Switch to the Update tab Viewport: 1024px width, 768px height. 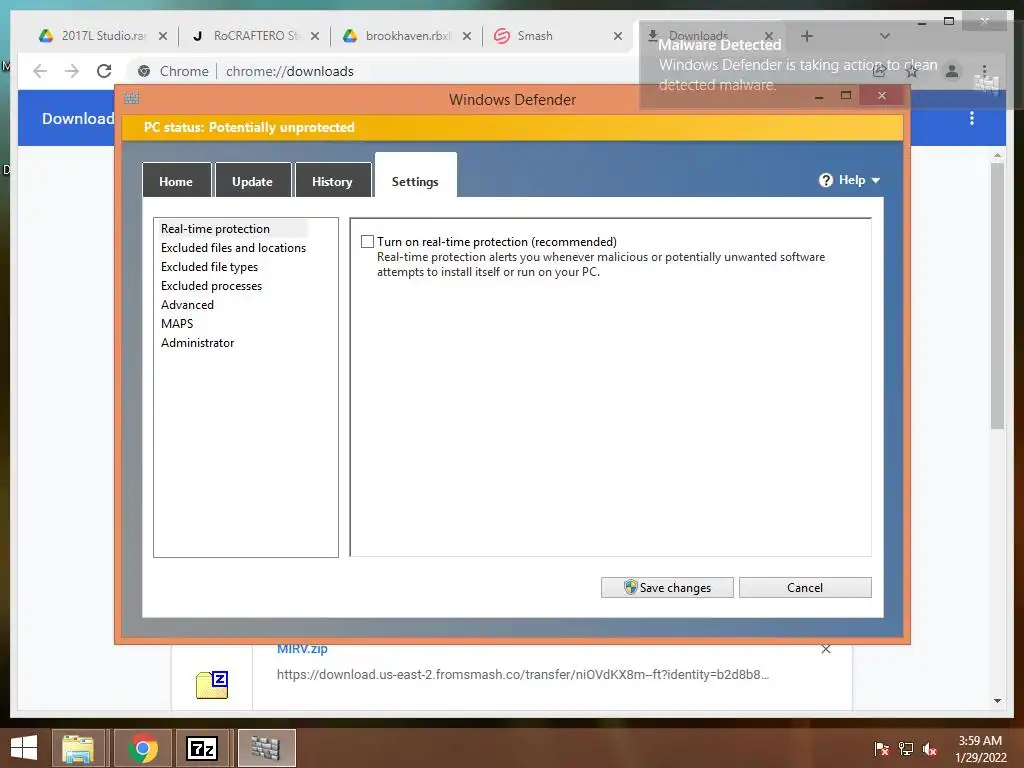click(252, 182)
